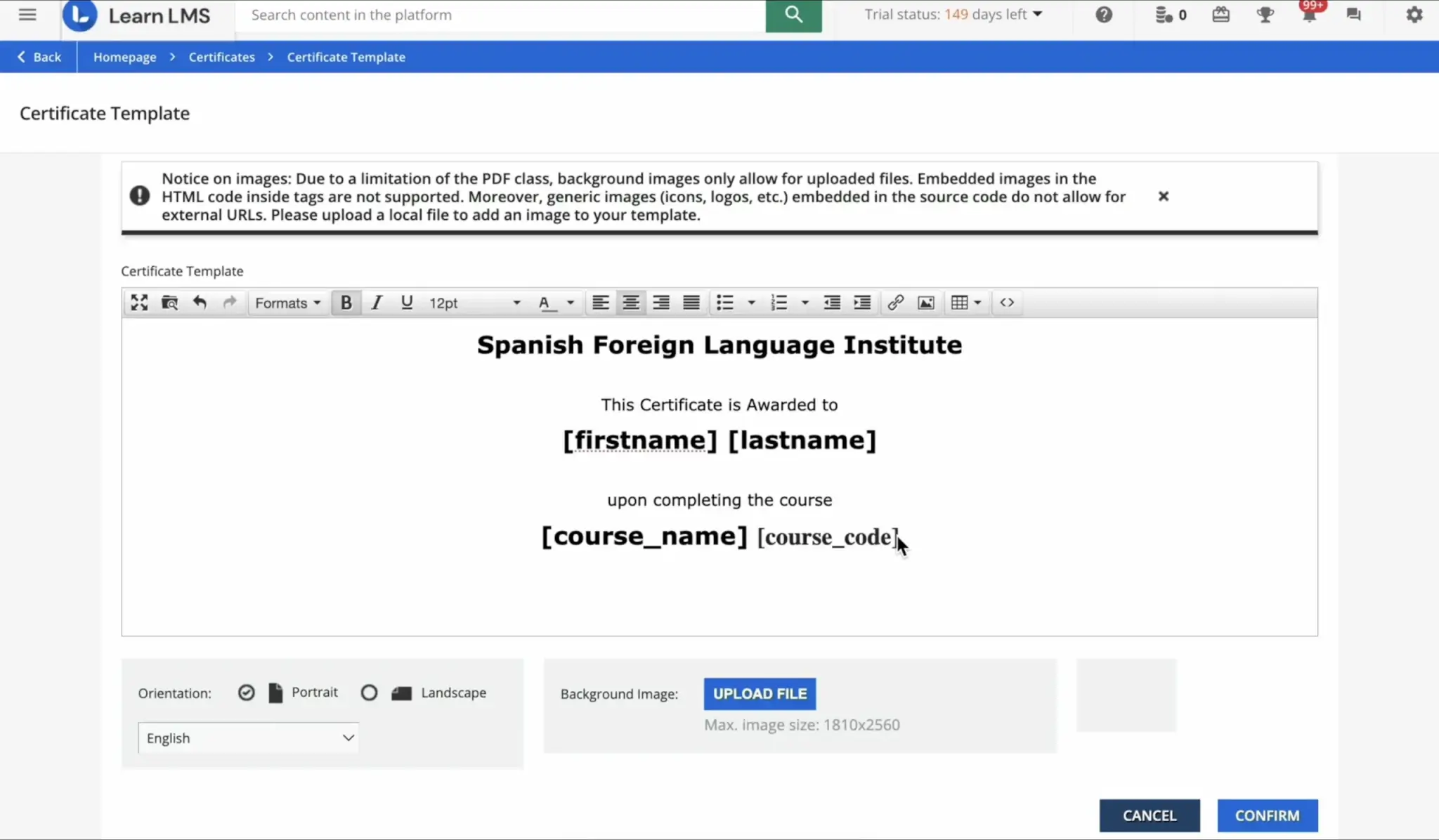Viewport: 1439px width, 840px height.
Task: Click the underline icon
Action: [x=406, y=302]
